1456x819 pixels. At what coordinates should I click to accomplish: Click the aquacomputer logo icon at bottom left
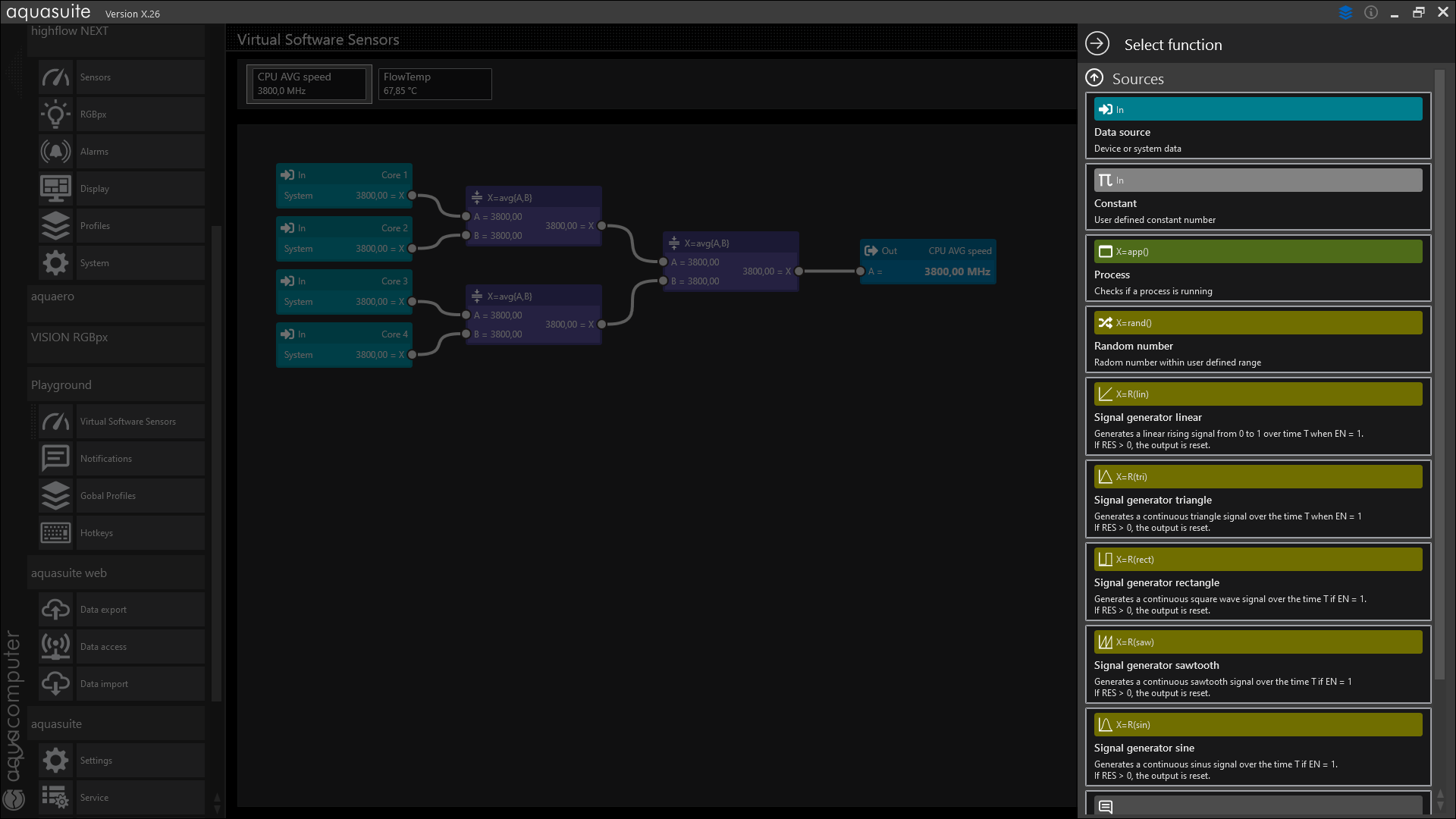coord(14,799)
